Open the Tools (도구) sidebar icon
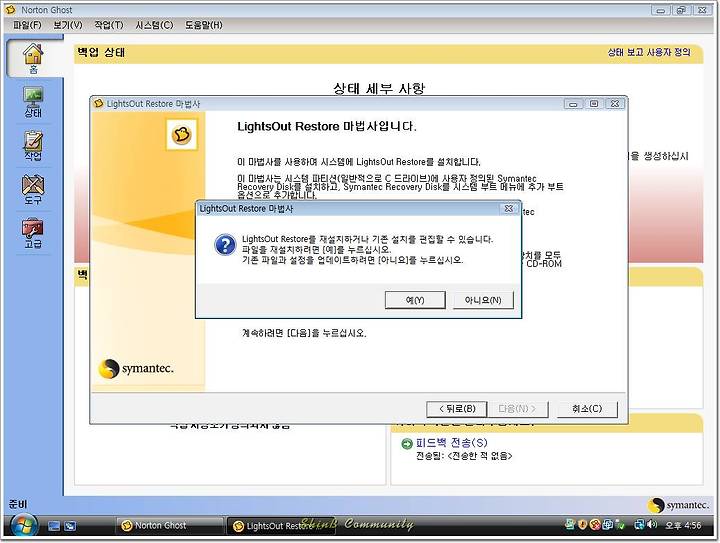This screenshot has height=543, width=720. click(33, 189)
